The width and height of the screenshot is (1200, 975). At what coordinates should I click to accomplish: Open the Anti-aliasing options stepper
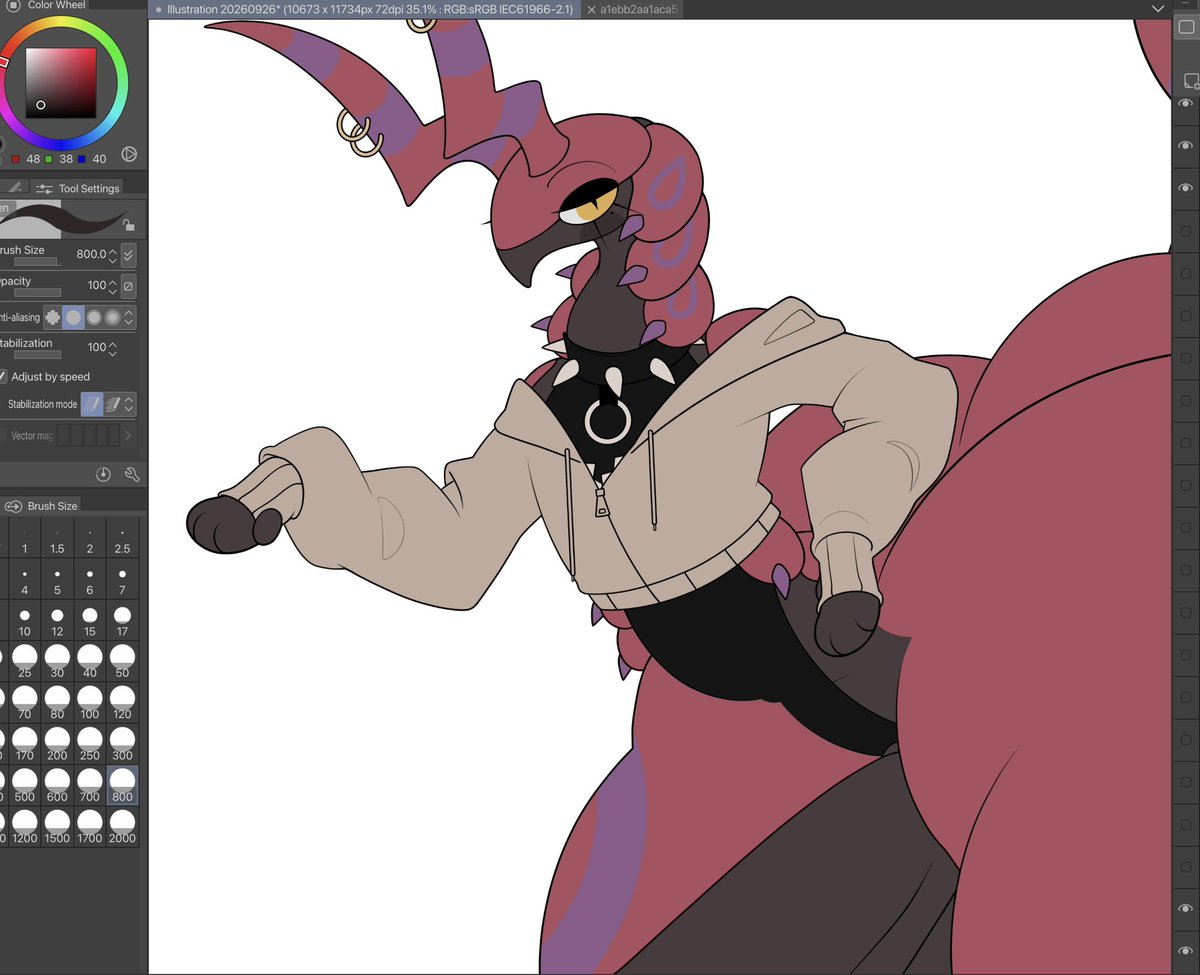tap(129, 318)
